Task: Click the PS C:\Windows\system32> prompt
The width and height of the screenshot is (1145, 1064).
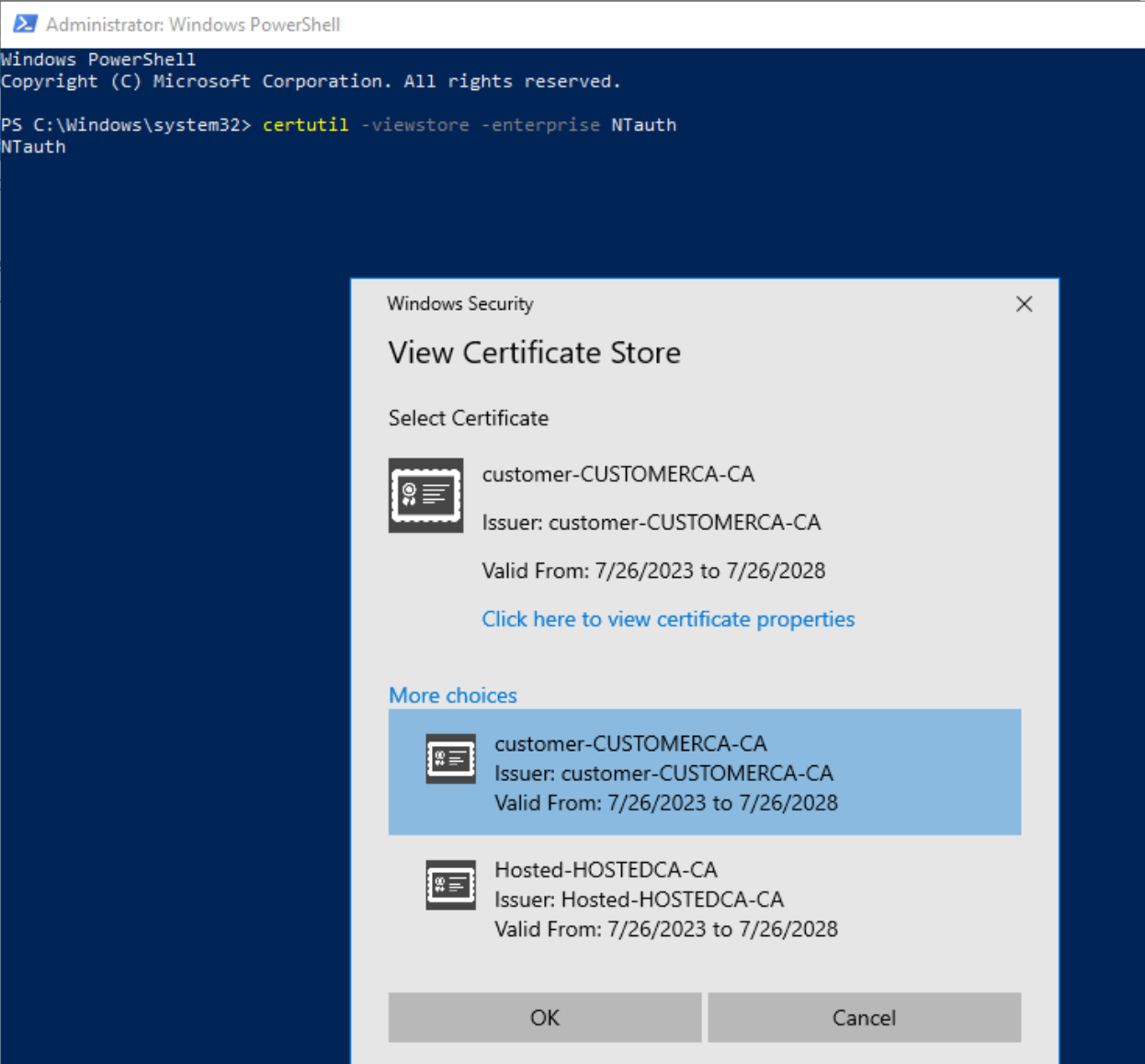Action: coord(126,125)
